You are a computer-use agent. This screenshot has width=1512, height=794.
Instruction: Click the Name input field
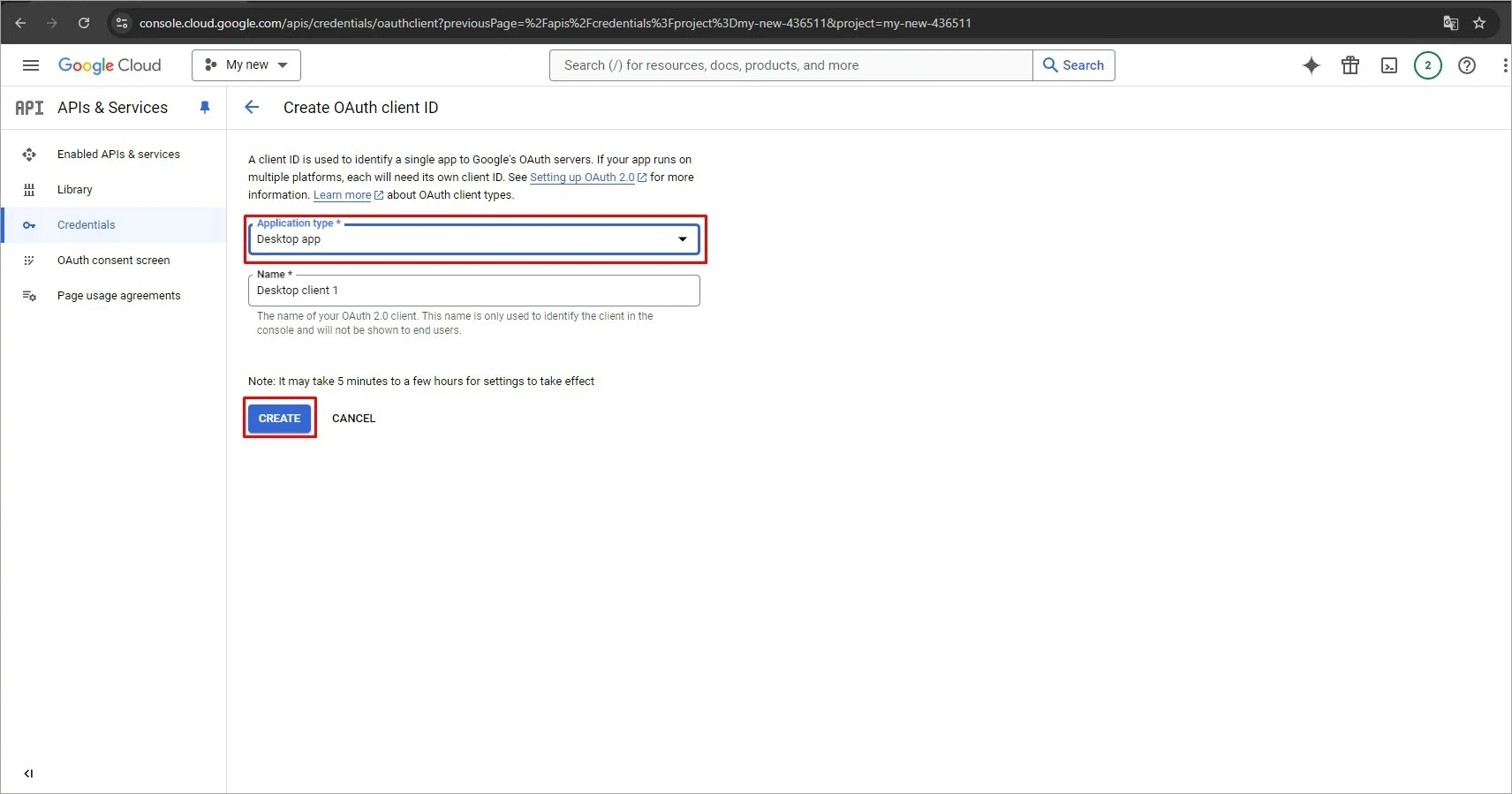click(473, 291)
